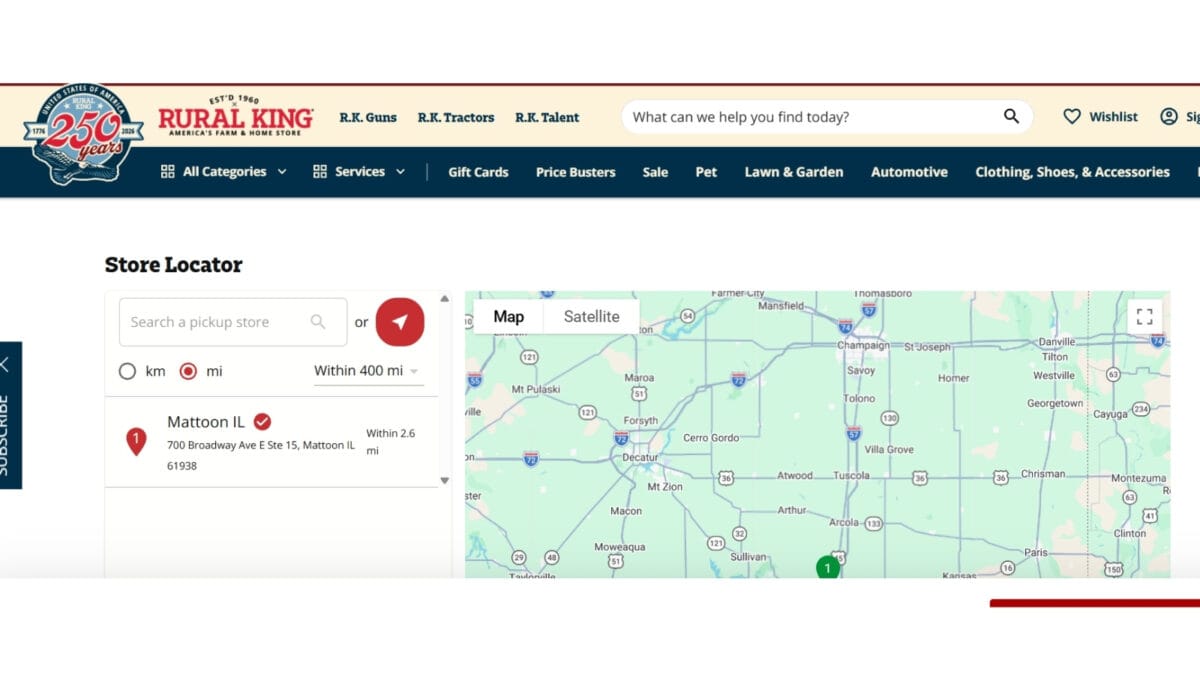
Task: Click the red Mattoon store pin marker
Action: click(136, 441)
